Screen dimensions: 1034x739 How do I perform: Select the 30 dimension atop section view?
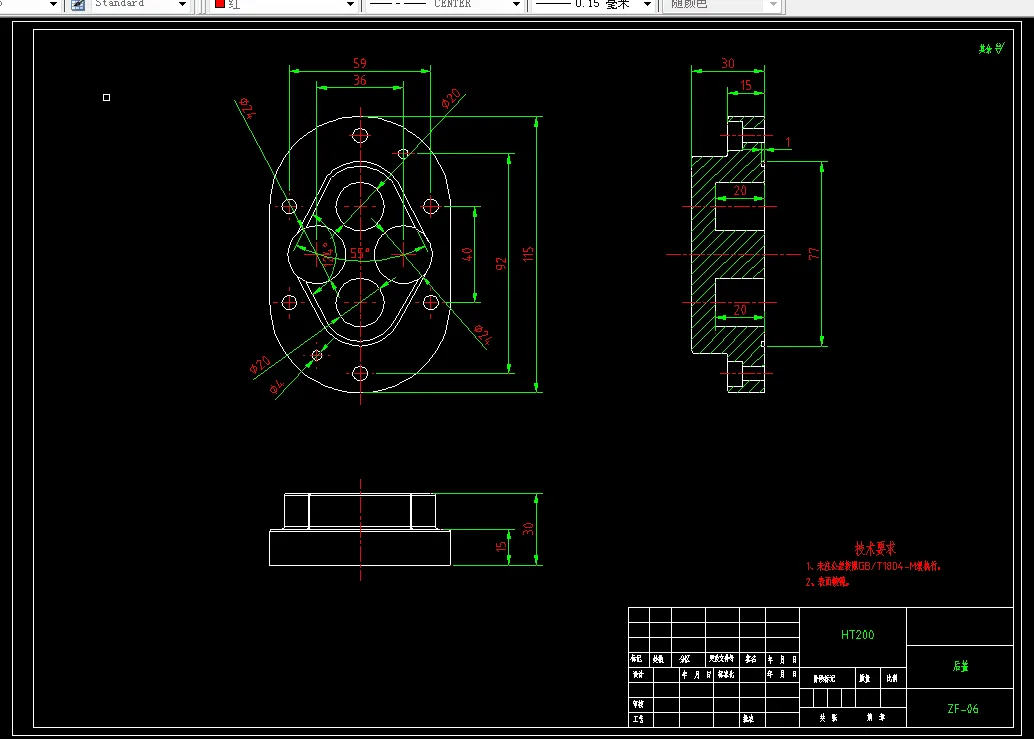pyautogui.click(x=727, y=63)
